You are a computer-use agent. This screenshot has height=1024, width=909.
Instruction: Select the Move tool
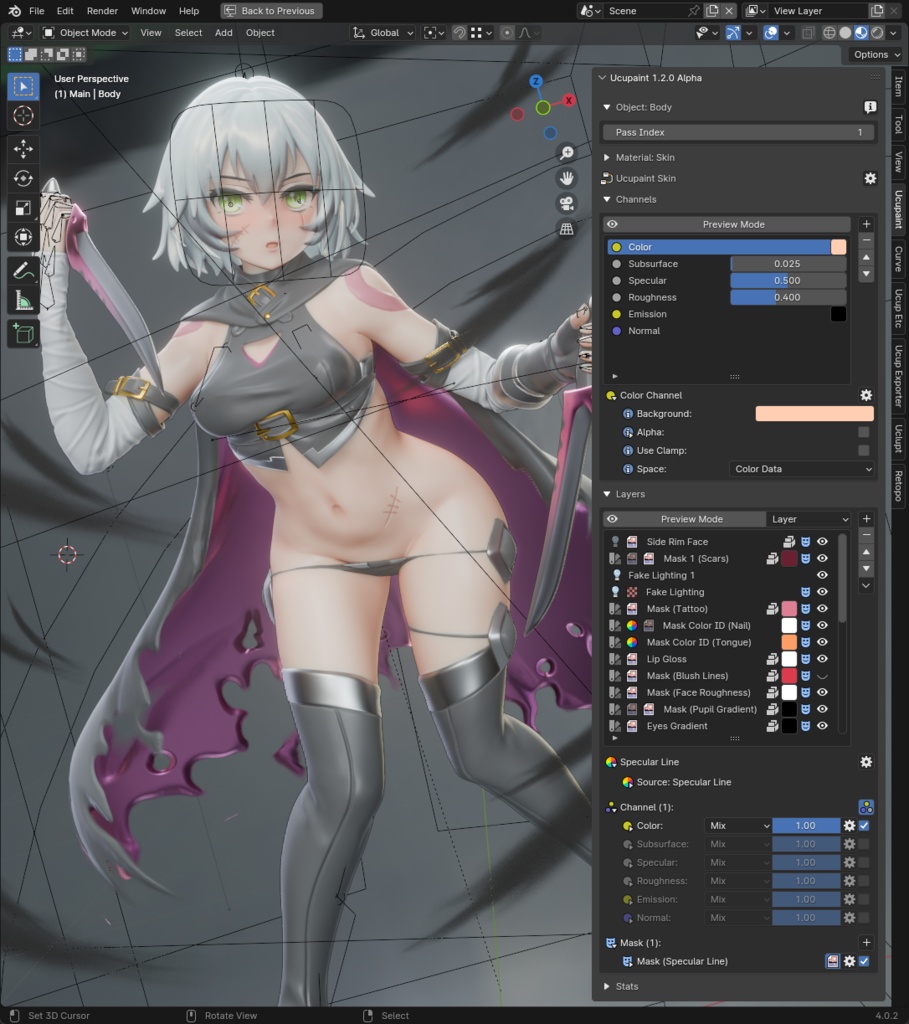tap(22, 148)
